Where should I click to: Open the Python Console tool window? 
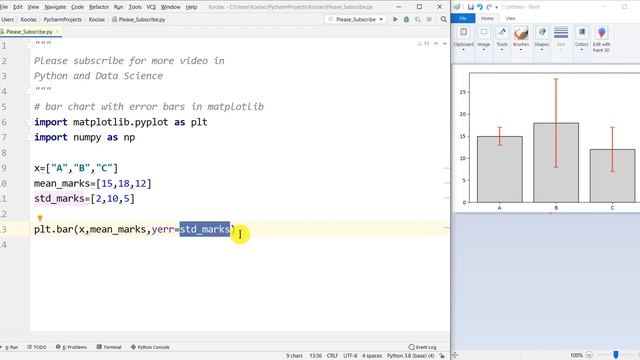[x=150, y=347]
